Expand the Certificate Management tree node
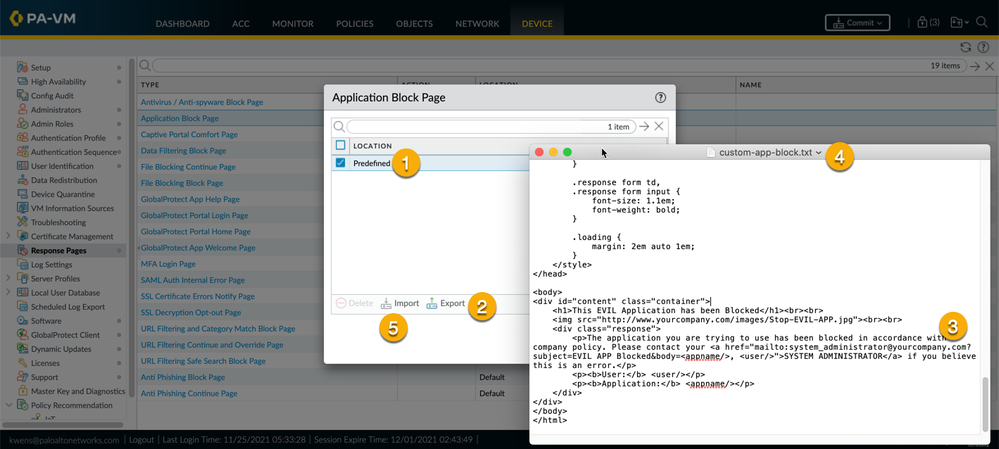This screenshot has height=449, width=999. [x=9, y=237]
